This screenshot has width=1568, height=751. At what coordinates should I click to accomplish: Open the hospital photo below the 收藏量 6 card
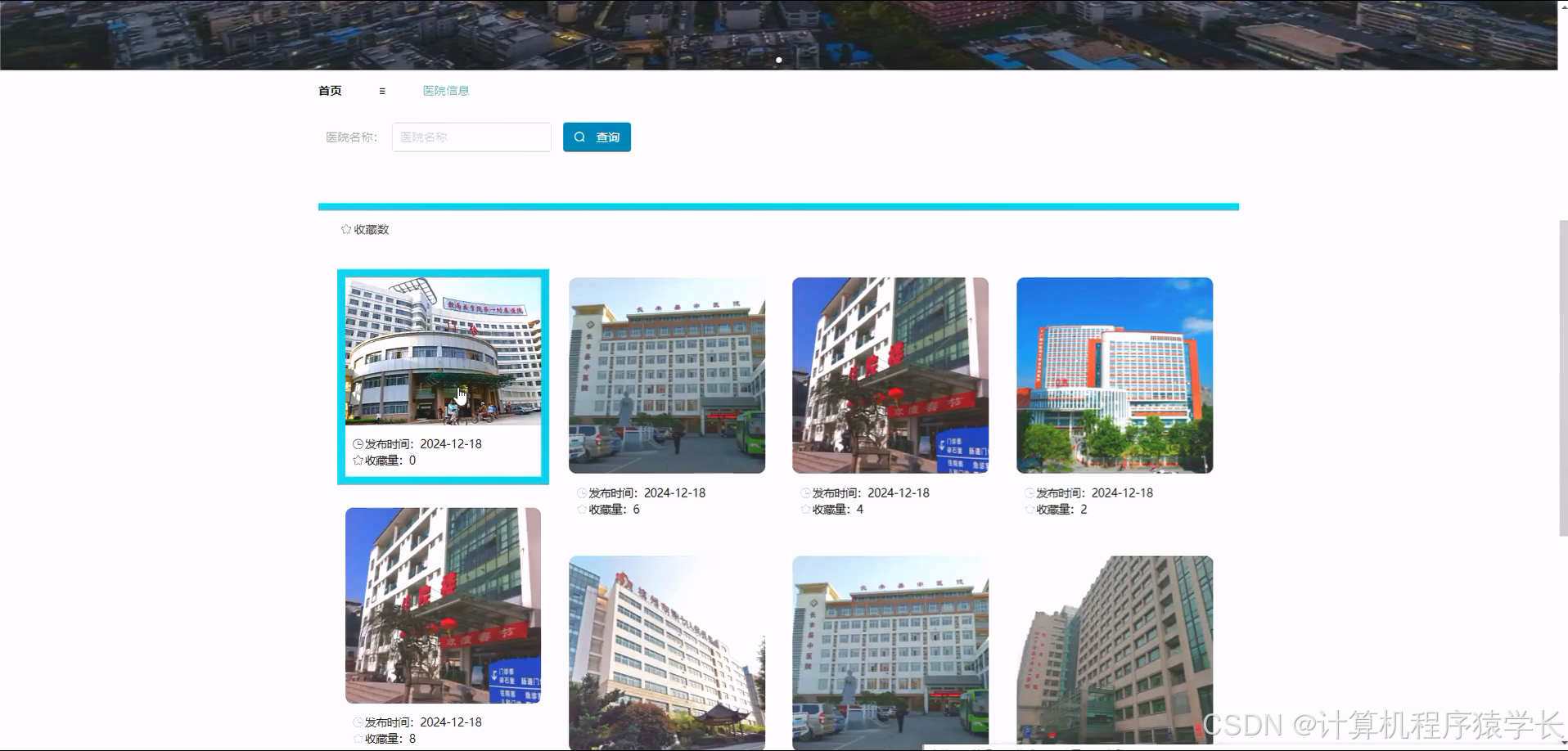pos(667,653)
